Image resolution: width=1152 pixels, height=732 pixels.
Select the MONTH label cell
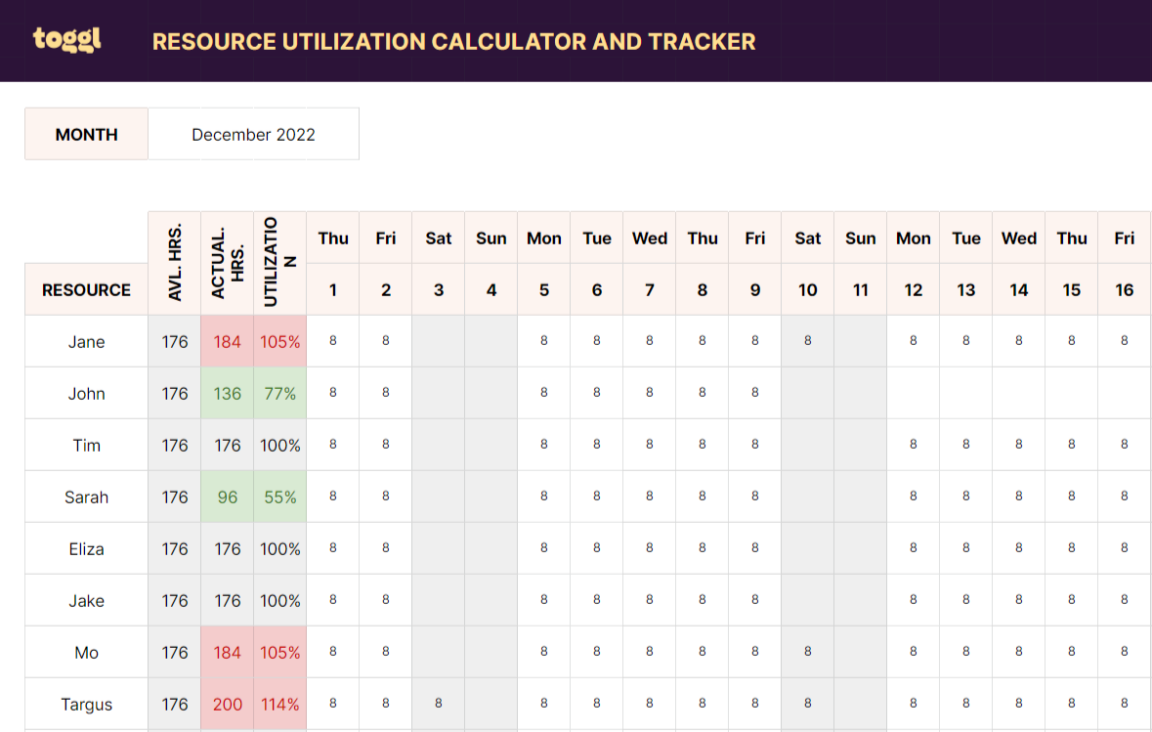86,133
